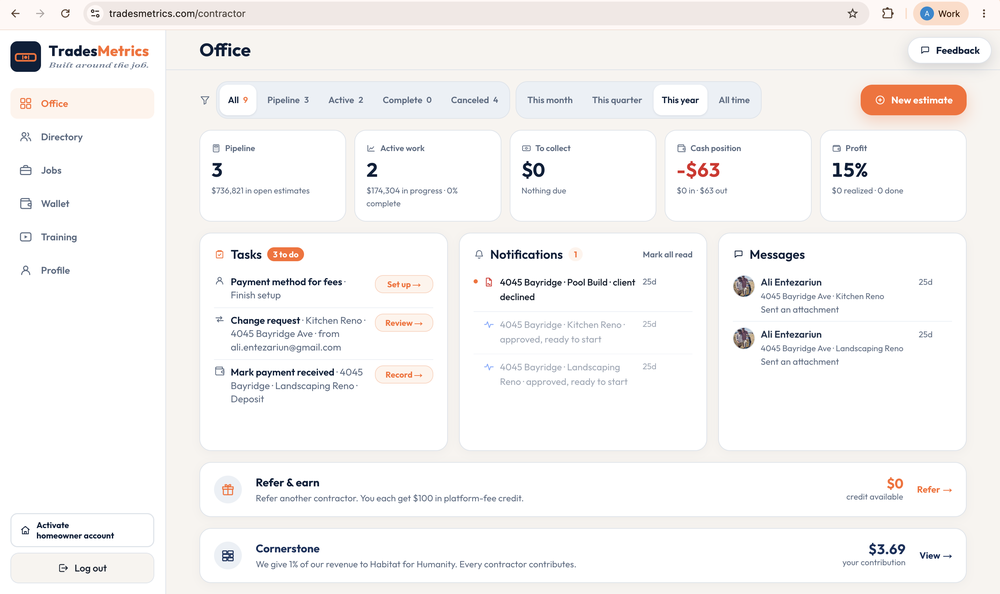Screen dimensions: 1000x594
Task: Click the Notifications bell icon
Action: tap(479, 255)
